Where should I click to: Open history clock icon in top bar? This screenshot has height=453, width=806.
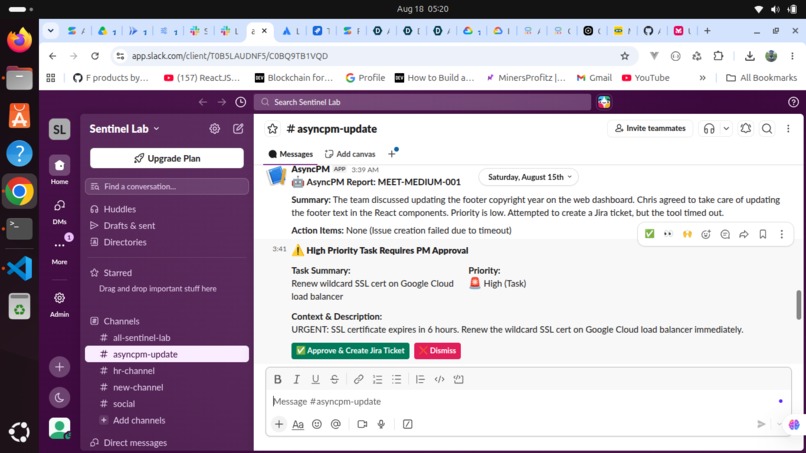tap(241, 102)
